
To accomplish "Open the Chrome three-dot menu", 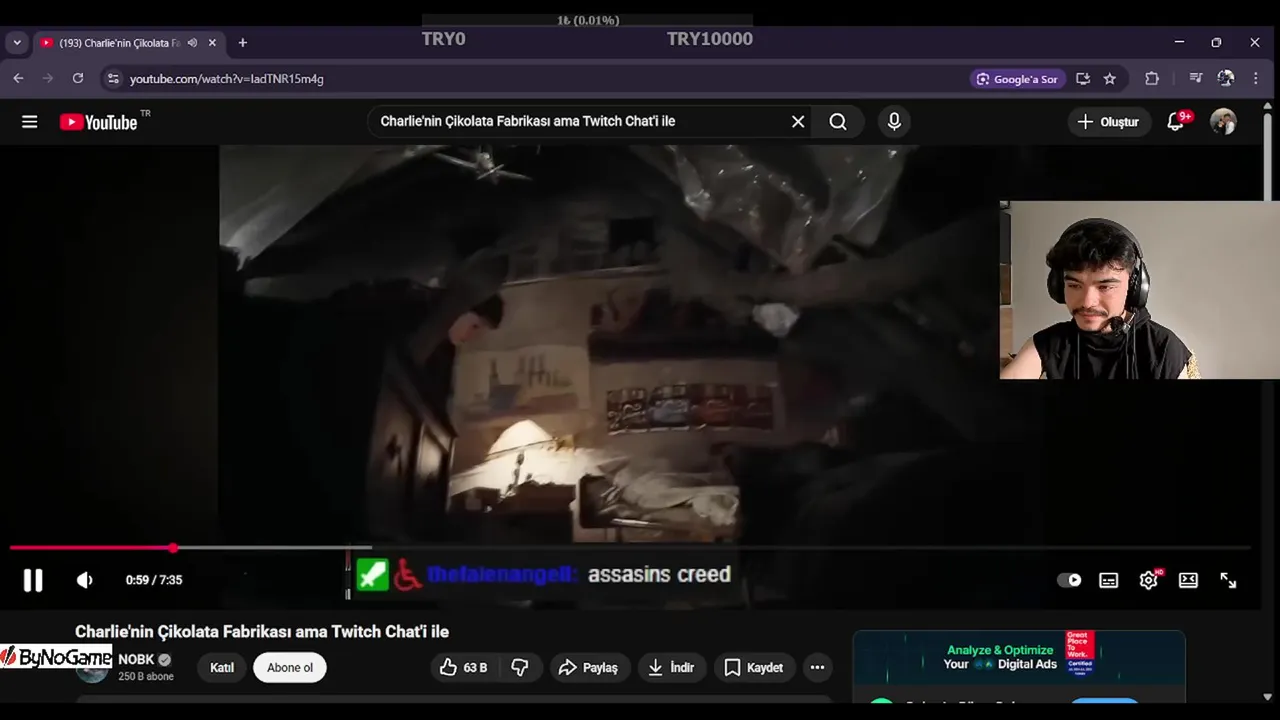I will coord(1255,78).
